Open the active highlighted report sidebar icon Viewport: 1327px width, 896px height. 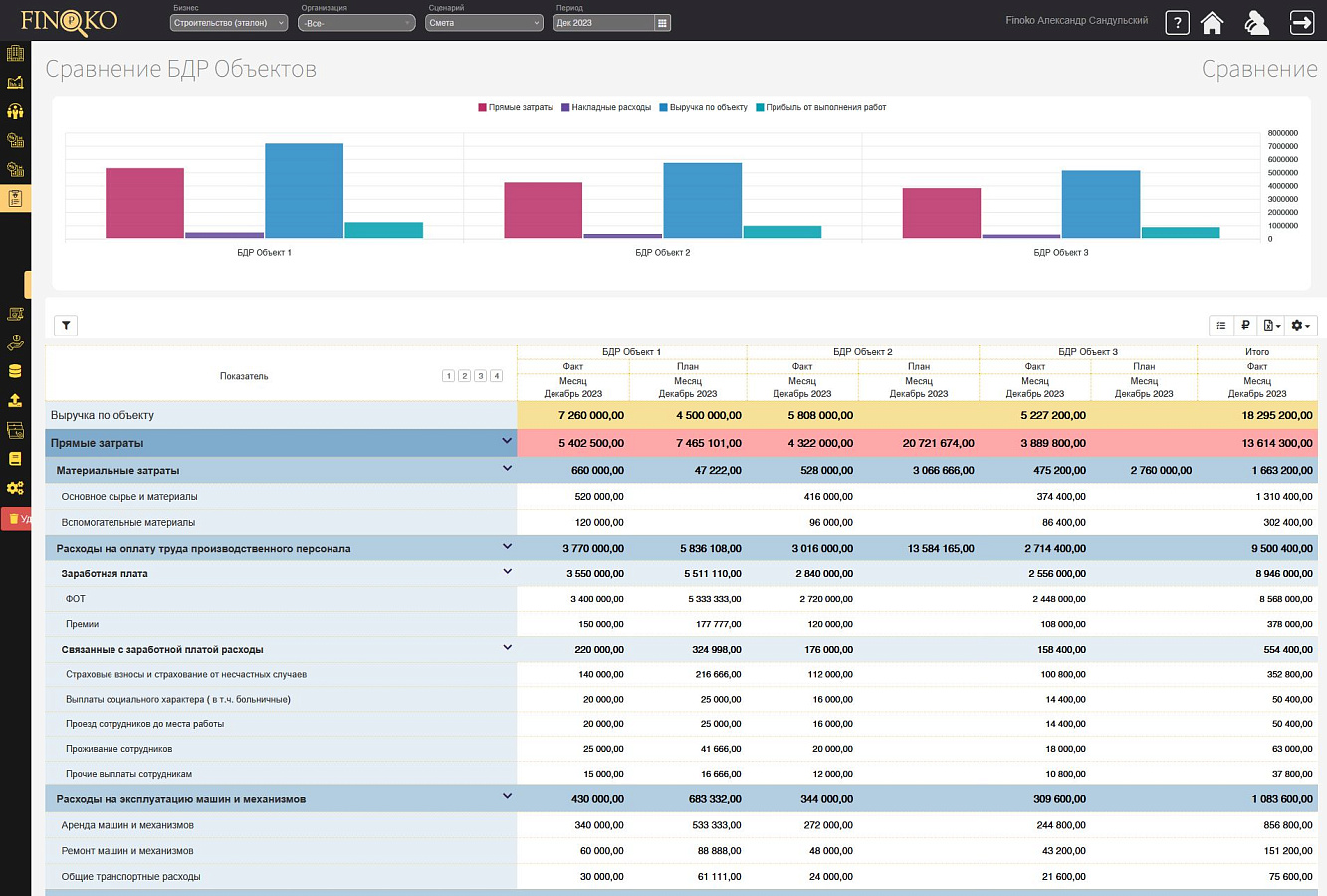click(15, 198)
